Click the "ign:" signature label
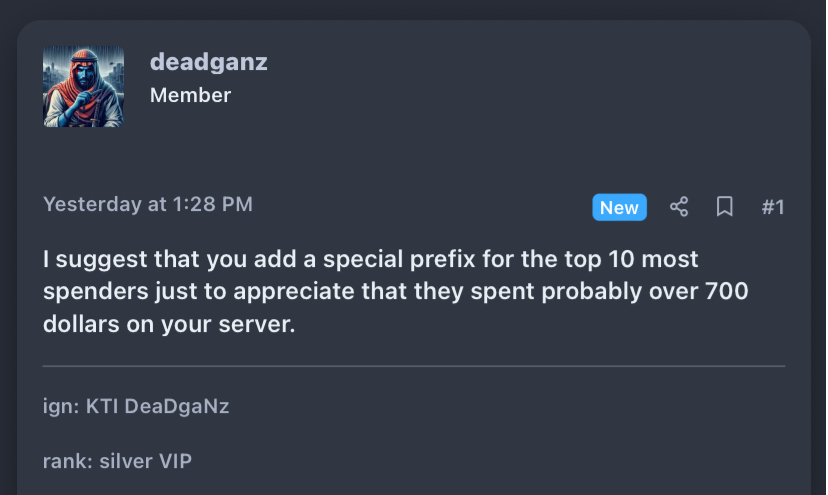The image size is (828, 495). tap(61, 407)
